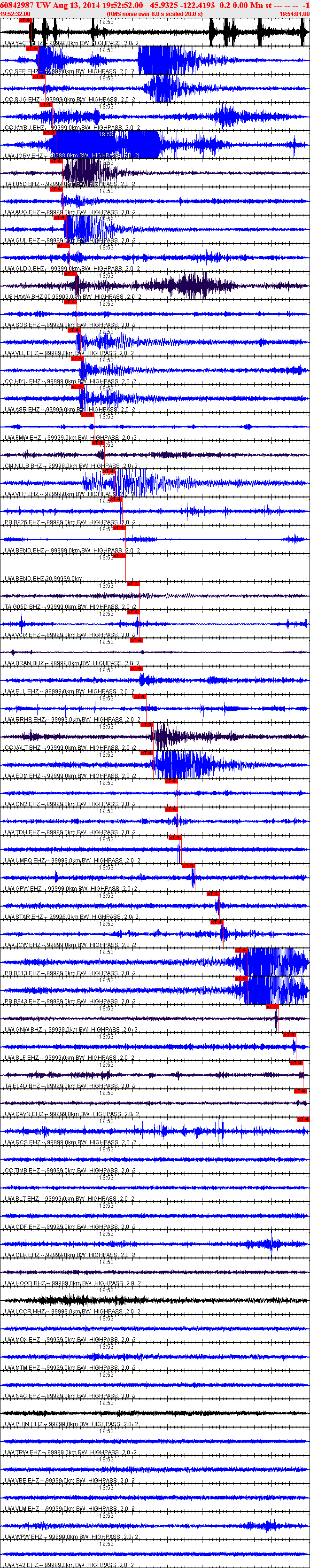Select the CC.SEP EHZ station label
This screenshot has height=1568, width=310.
70,72
